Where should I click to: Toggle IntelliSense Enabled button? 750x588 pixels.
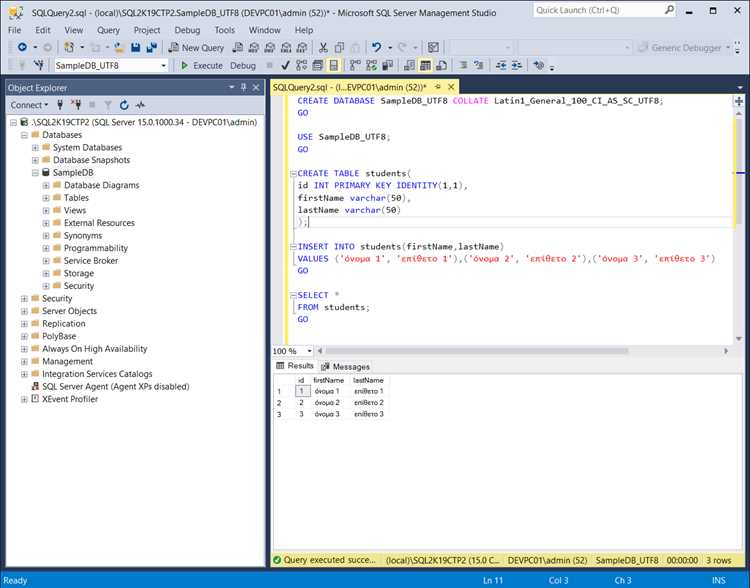click(x=333, y=65)
